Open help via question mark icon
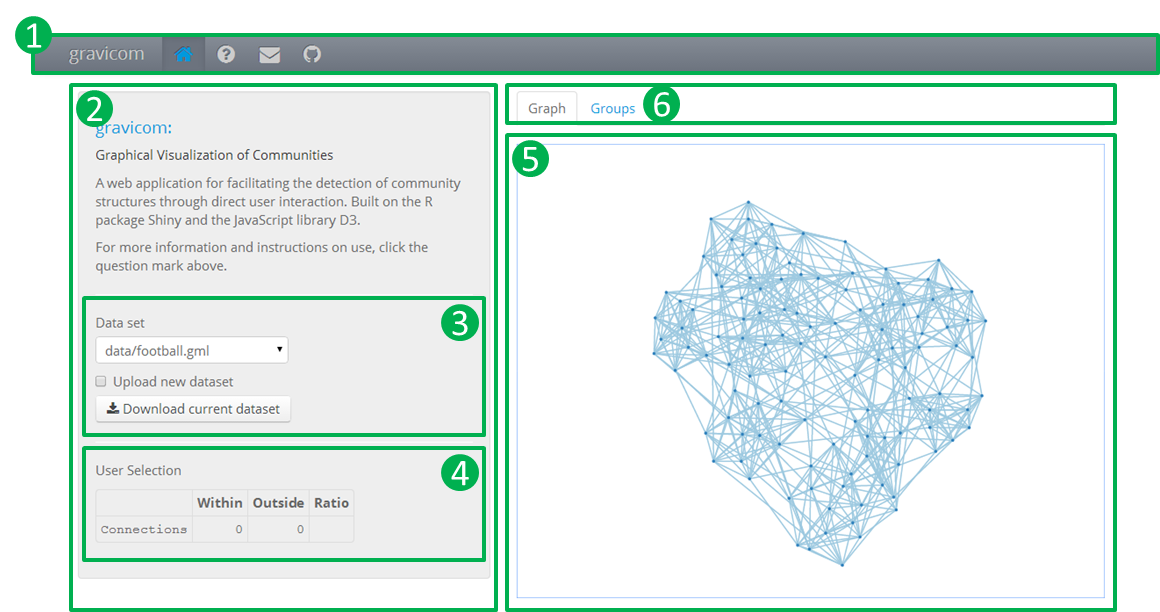 coord(226,54)
